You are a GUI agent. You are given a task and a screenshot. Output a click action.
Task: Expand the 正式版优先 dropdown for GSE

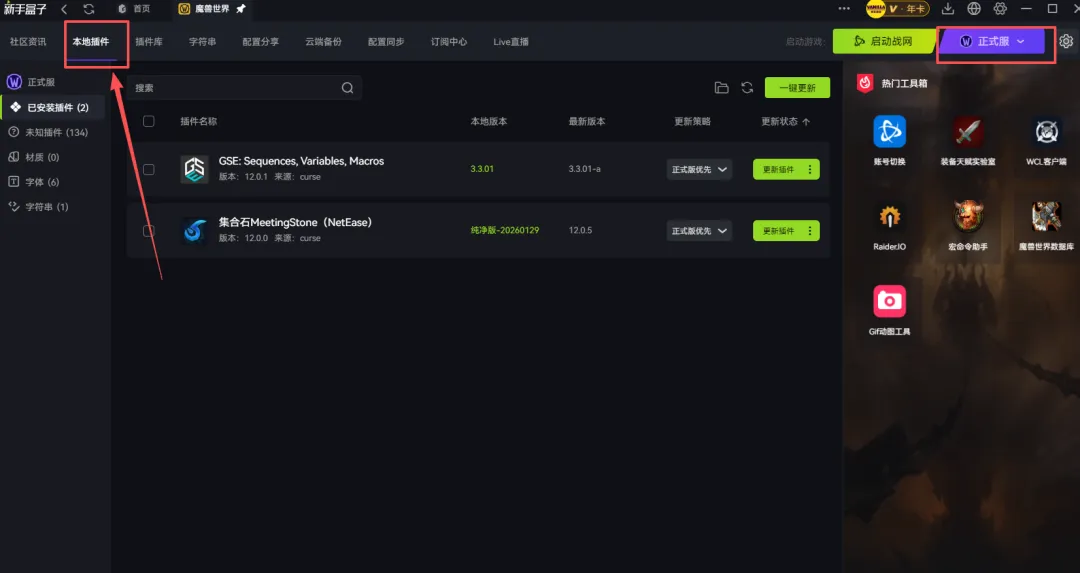tap(699, 169)
